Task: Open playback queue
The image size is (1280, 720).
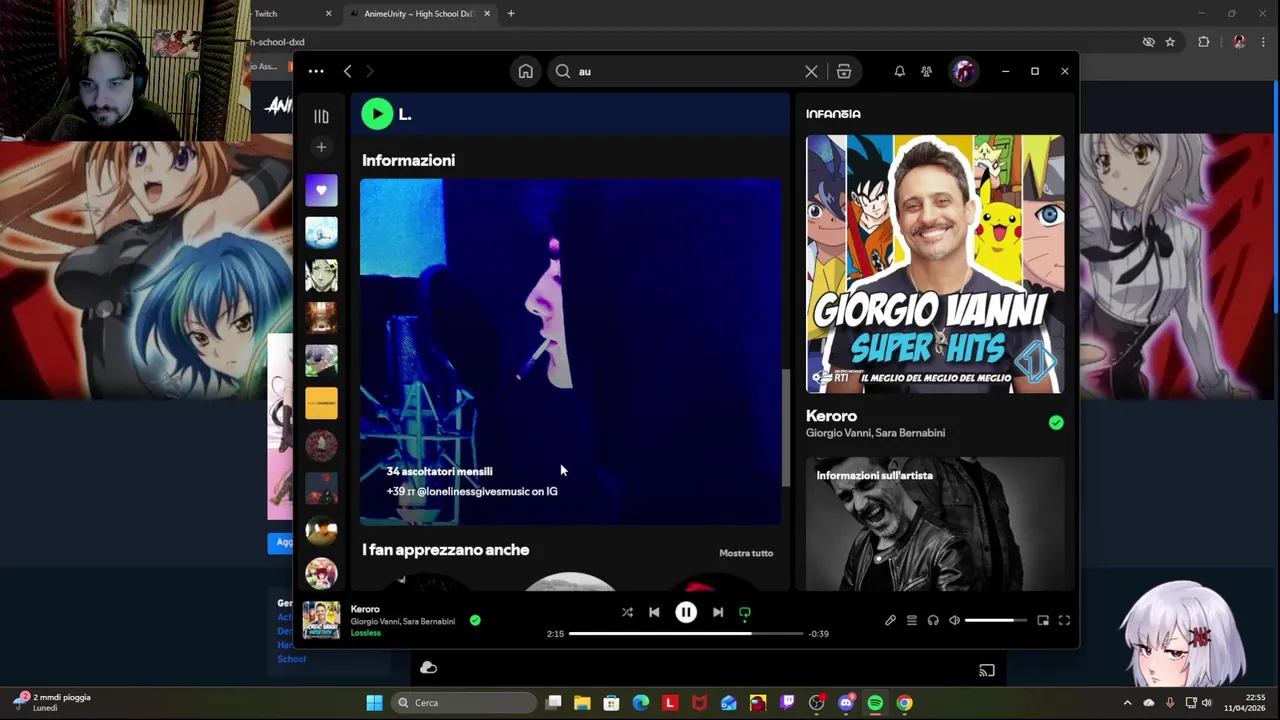Action: [912, 620]
